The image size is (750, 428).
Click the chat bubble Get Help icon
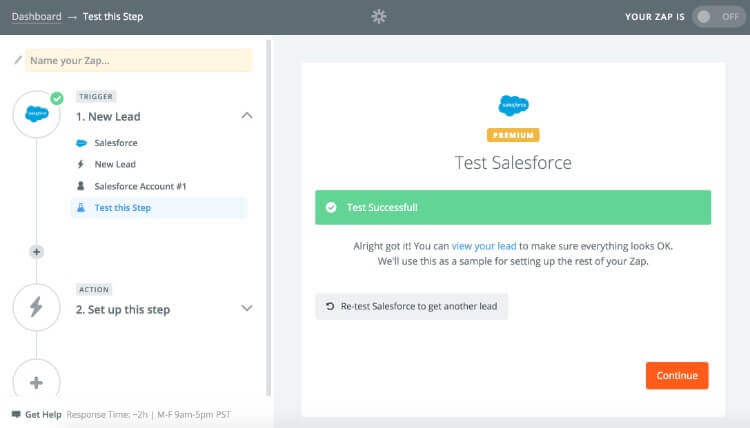[16, 415]
